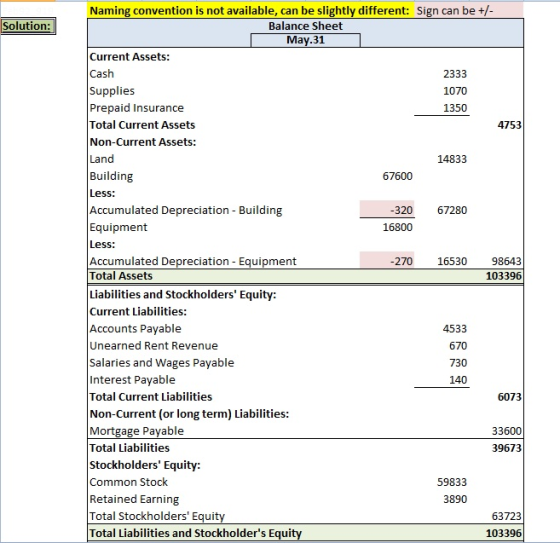Click the total 4753
The height and width of the screenshot is (543, 560).
[509, 125]
